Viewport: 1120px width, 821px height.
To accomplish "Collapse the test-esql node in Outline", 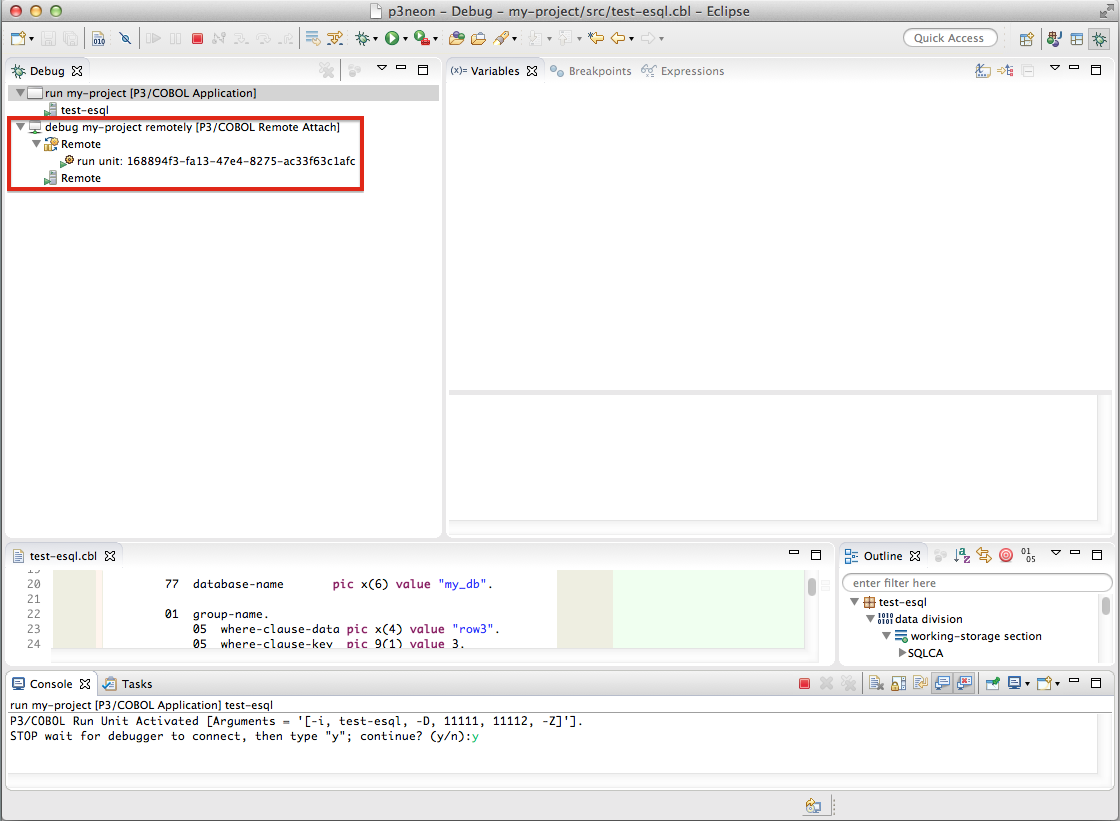I will click(854, 602).
